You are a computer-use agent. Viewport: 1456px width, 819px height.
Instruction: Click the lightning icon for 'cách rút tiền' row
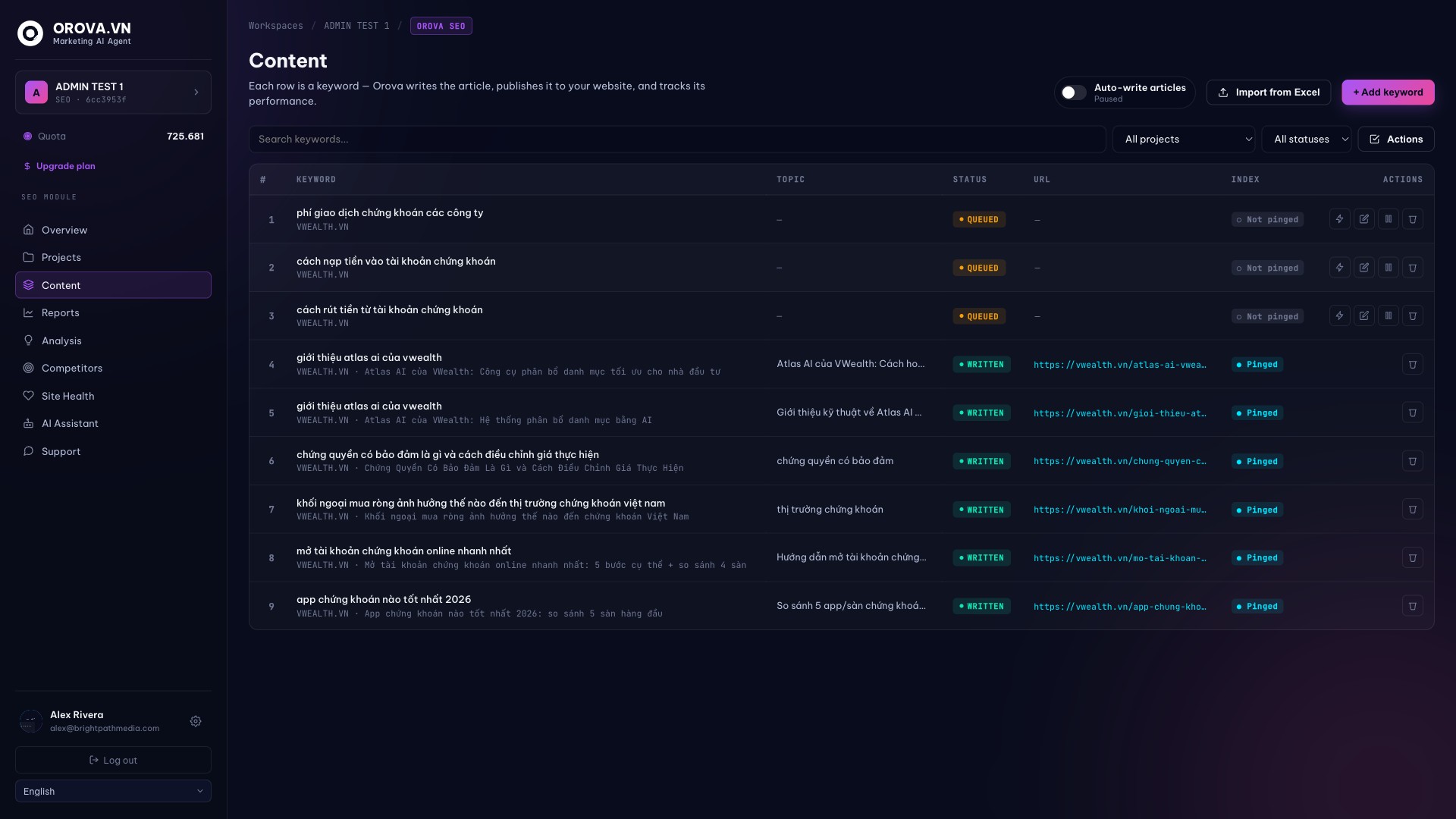click(1340, 316)
